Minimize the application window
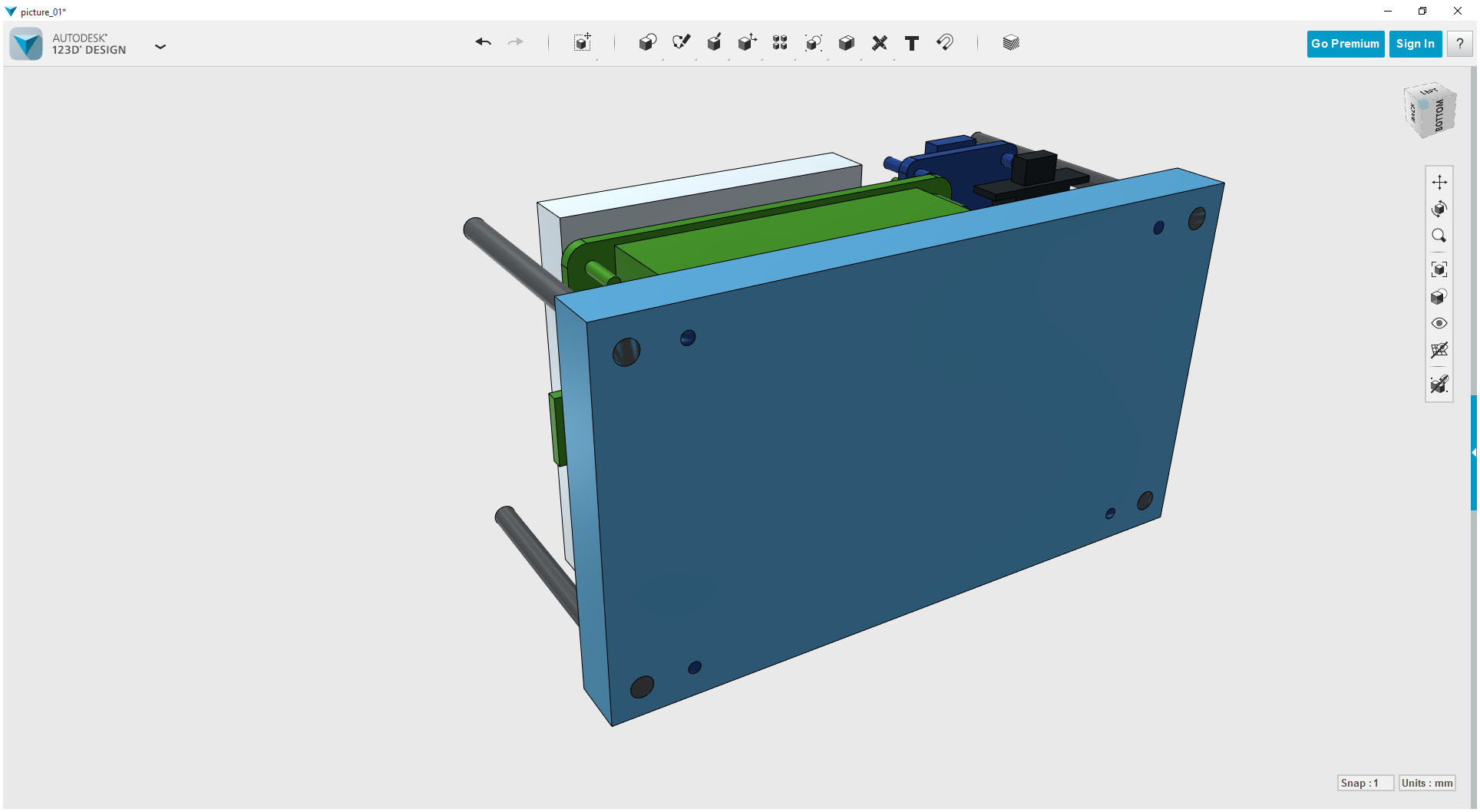Image resolution: width=1480 pixels, height=812 pixels. coord(1387,11)
